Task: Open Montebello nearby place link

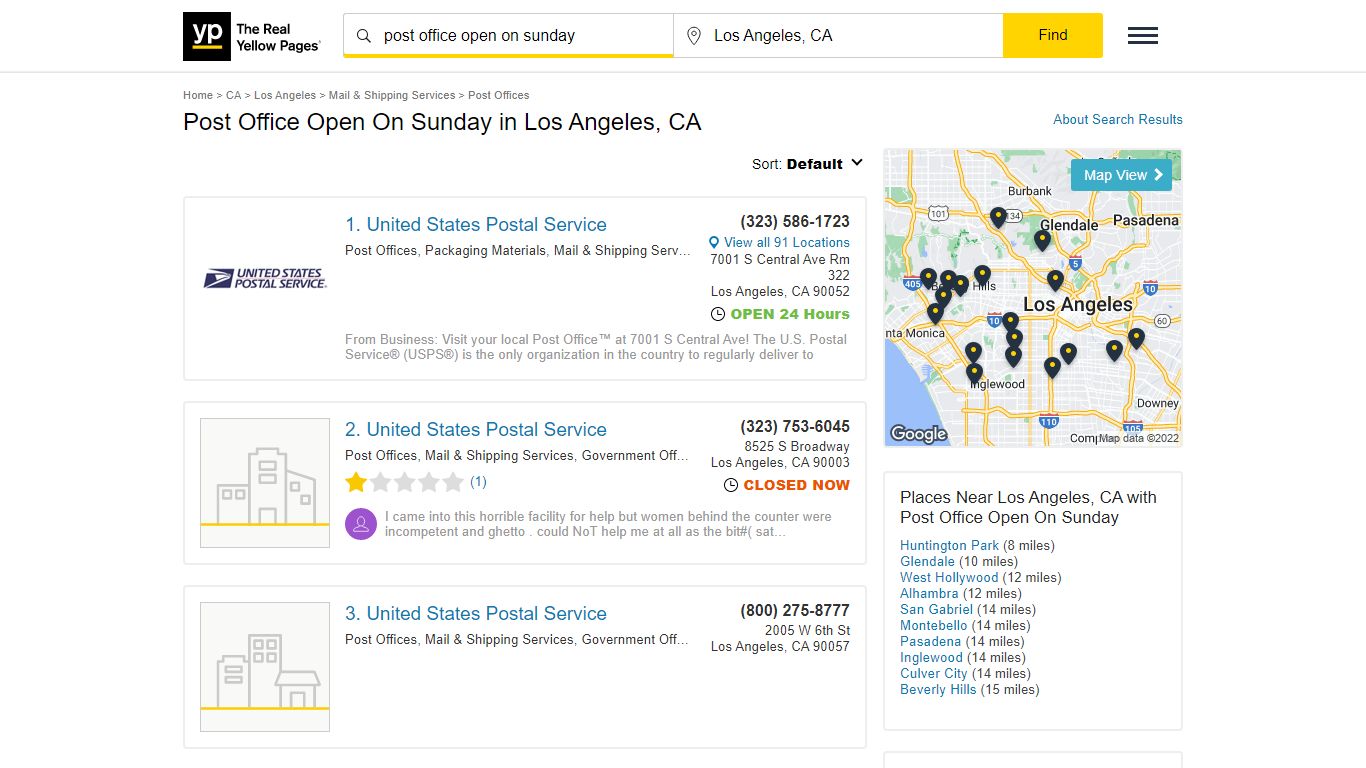Action: [934, 626]
